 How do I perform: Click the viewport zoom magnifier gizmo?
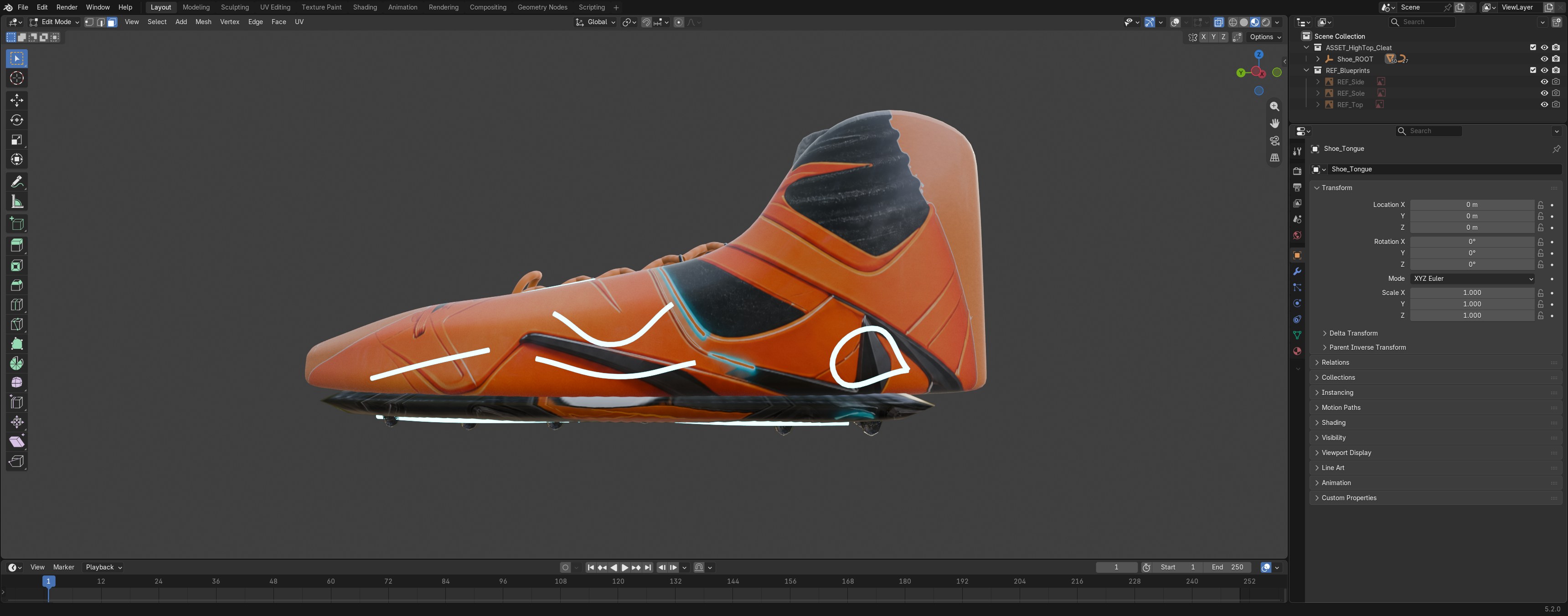1274,107
